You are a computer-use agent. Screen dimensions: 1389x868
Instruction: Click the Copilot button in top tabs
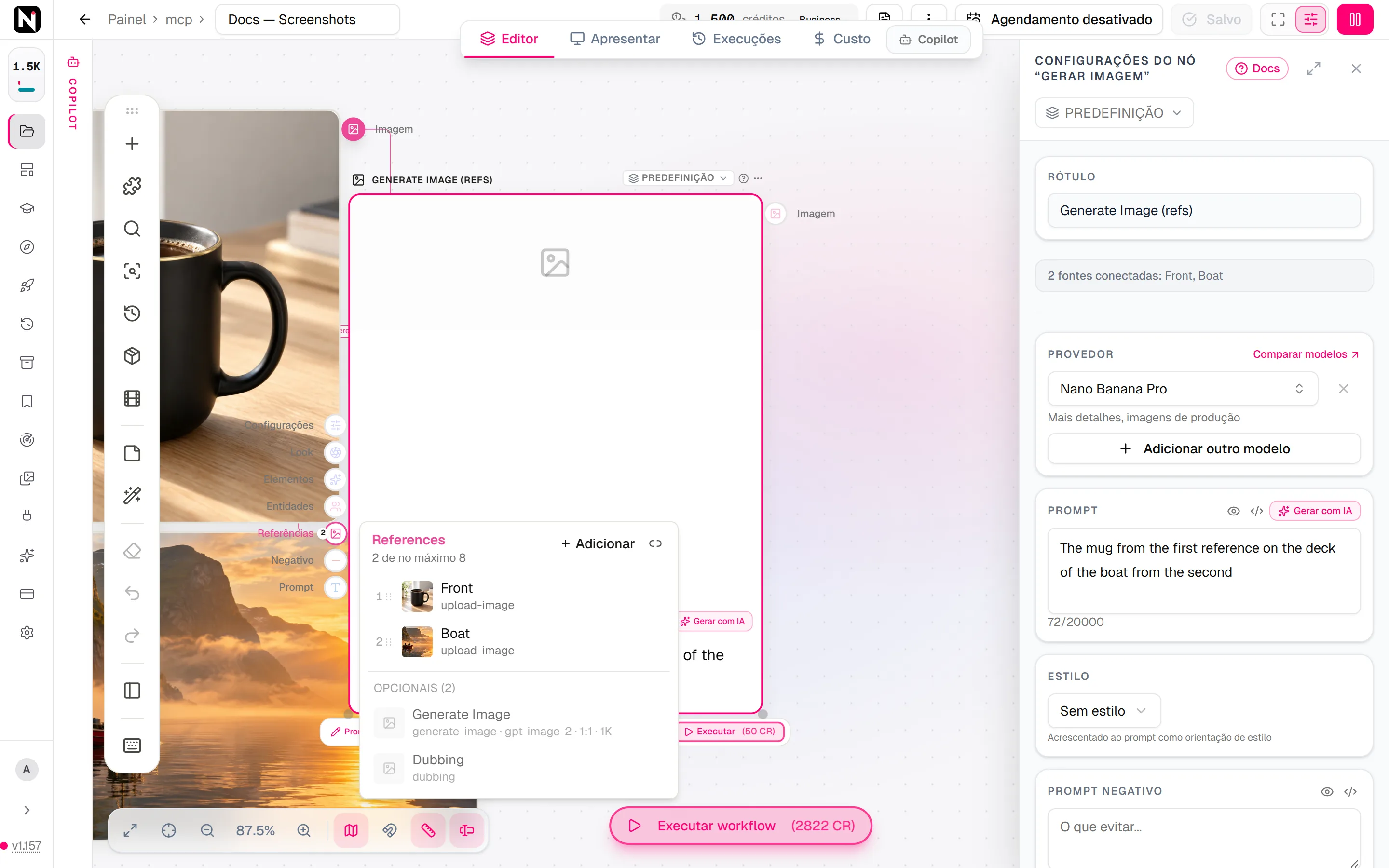pos(928,39)
